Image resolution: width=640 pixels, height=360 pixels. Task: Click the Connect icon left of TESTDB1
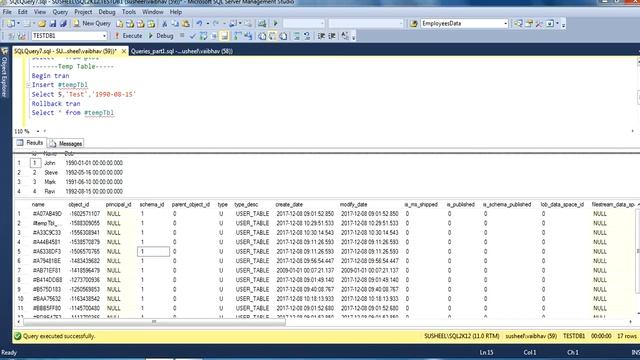[x=11, y=36]
